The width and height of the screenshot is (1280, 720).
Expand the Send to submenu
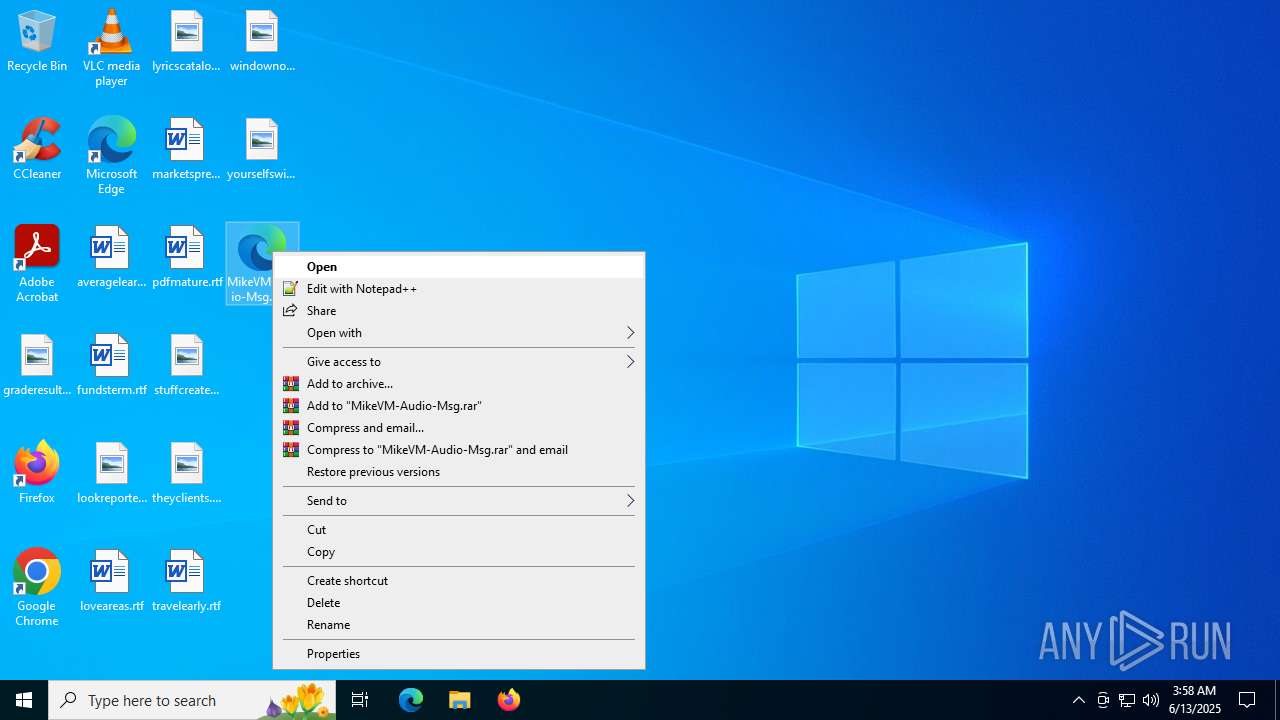[459, 501]
